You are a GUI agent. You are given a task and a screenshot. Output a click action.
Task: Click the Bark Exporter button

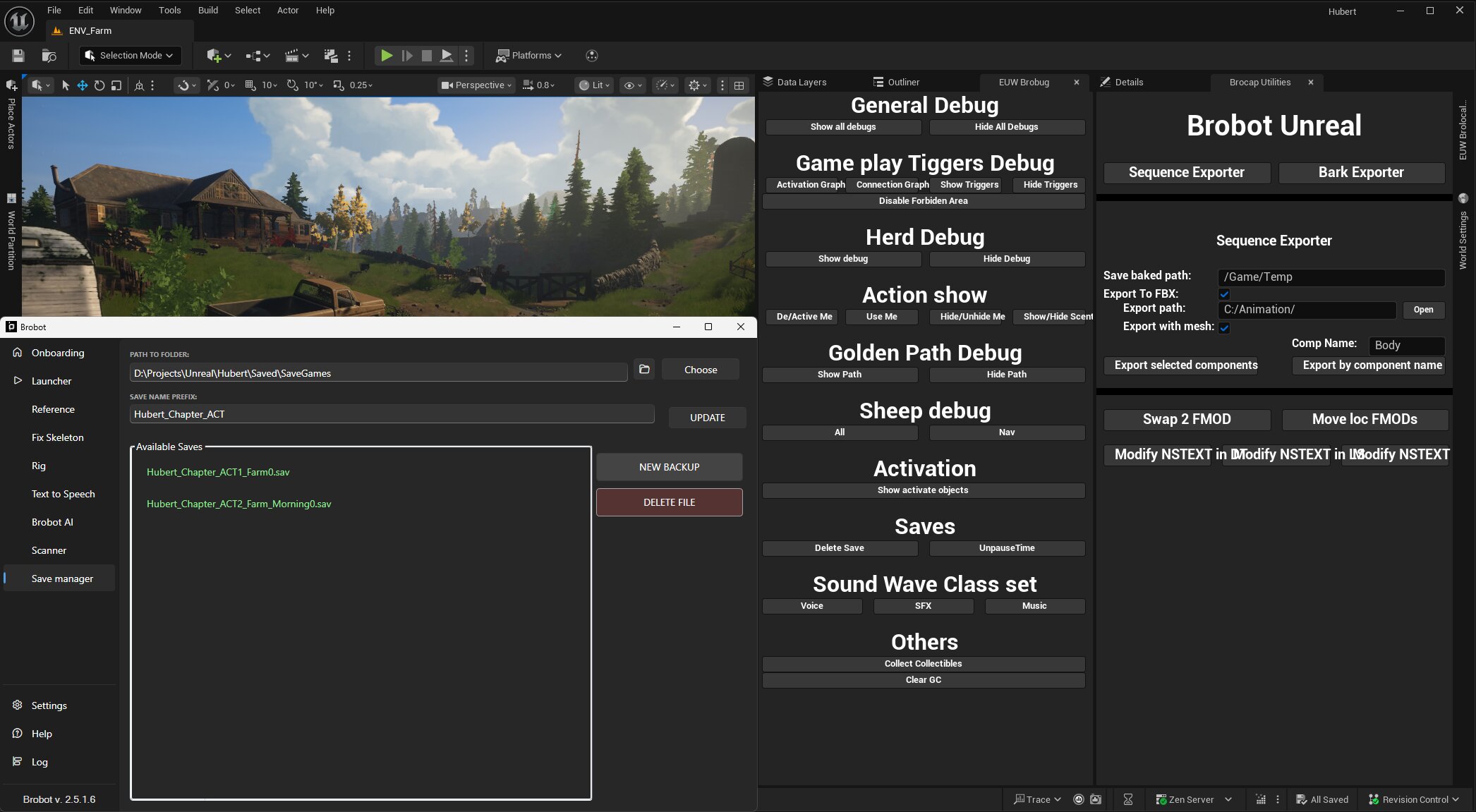point(1361,173)
